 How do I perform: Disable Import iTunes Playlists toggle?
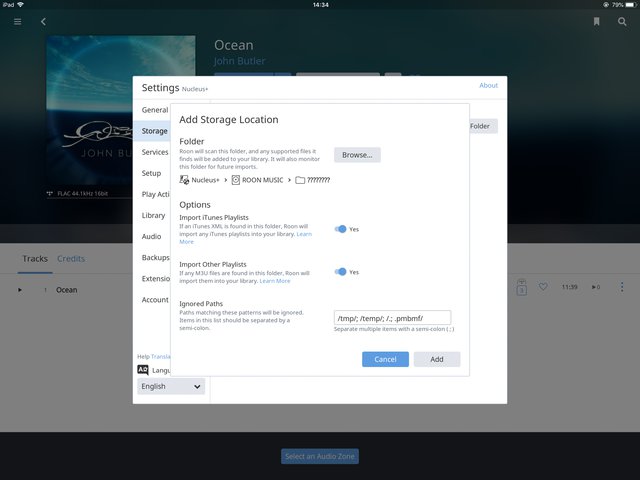pyautogui.click(x=341, y=229)
